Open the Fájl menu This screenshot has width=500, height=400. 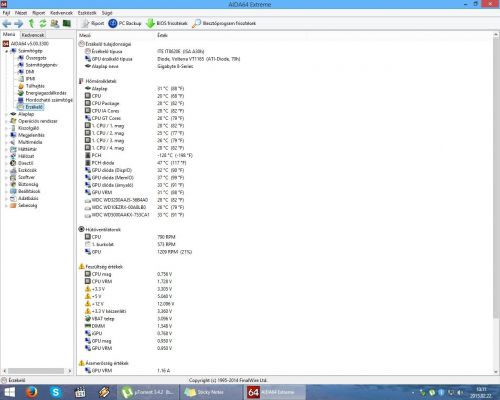6,13
